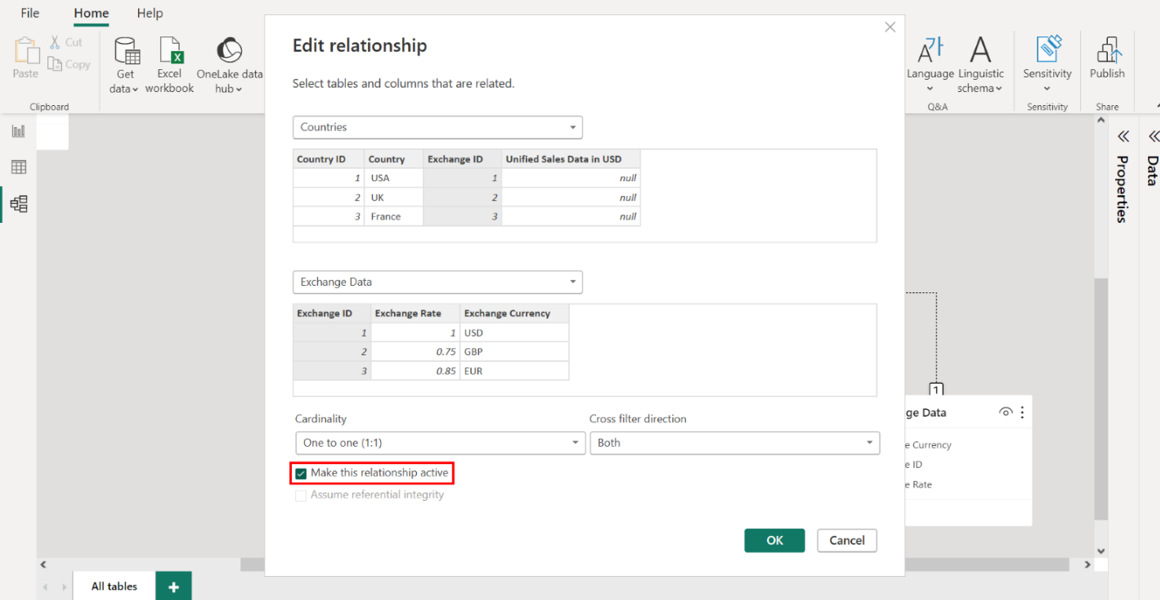Image resolution: width=1160 pixels, height=600 pixels.
Task: Select Model view icon in sidebar
Action: click(x=18, y=204)
